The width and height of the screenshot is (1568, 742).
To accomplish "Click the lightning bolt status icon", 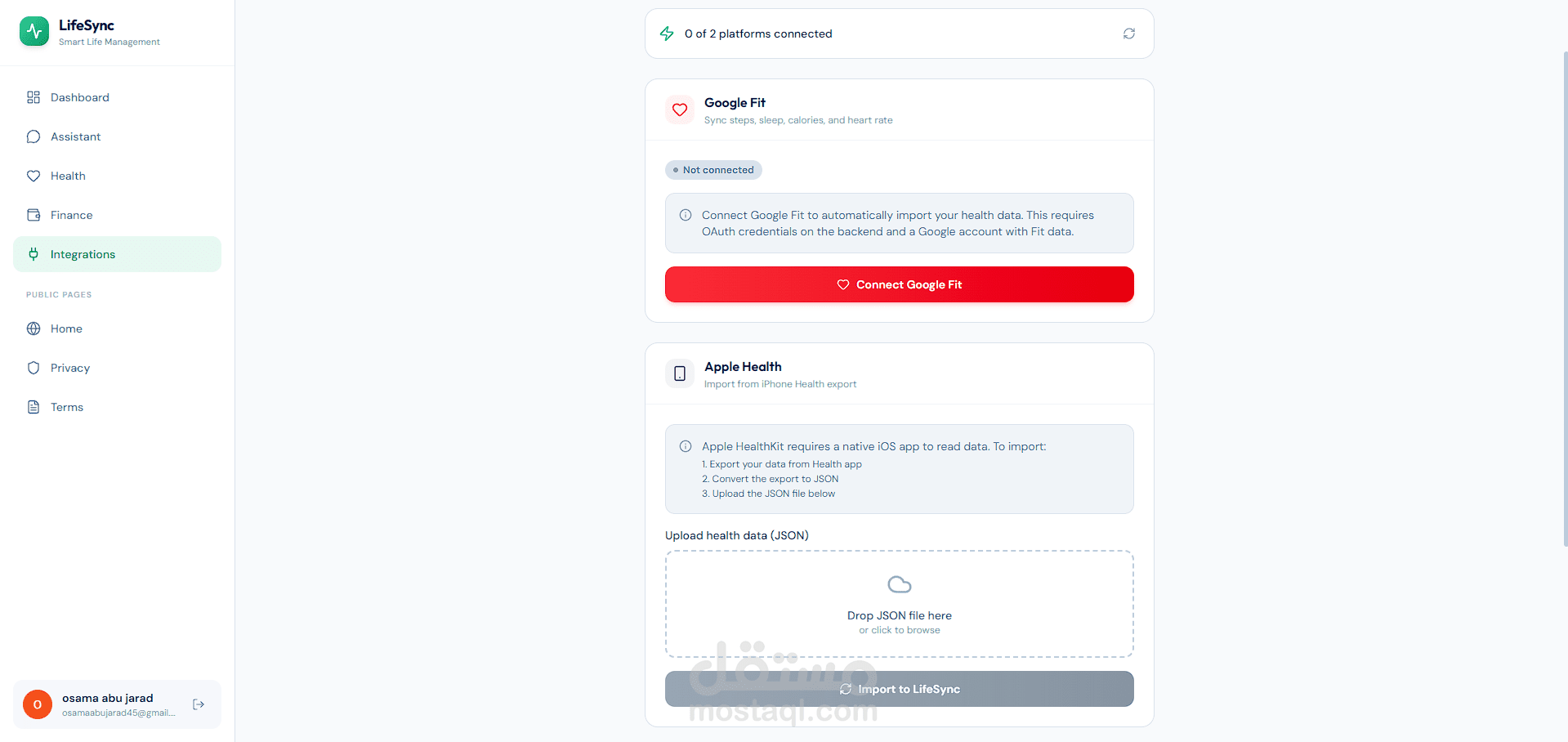I will point(667,34).
